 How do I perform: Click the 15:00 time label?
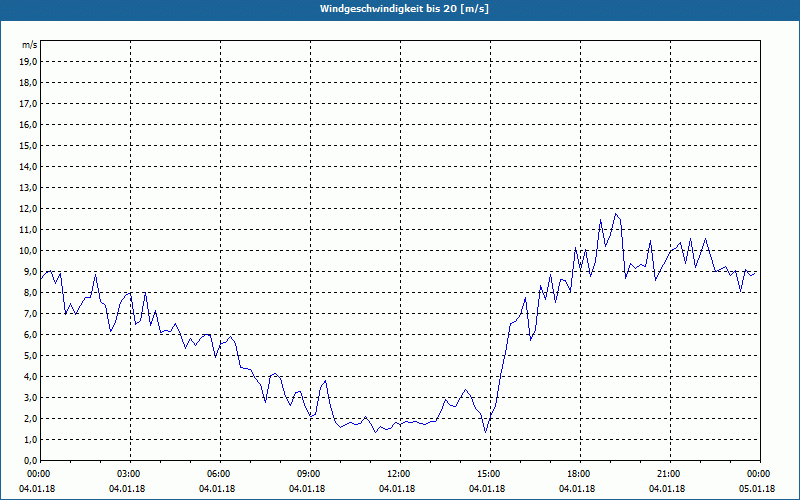pyautogui.click(x=487, y=474)
